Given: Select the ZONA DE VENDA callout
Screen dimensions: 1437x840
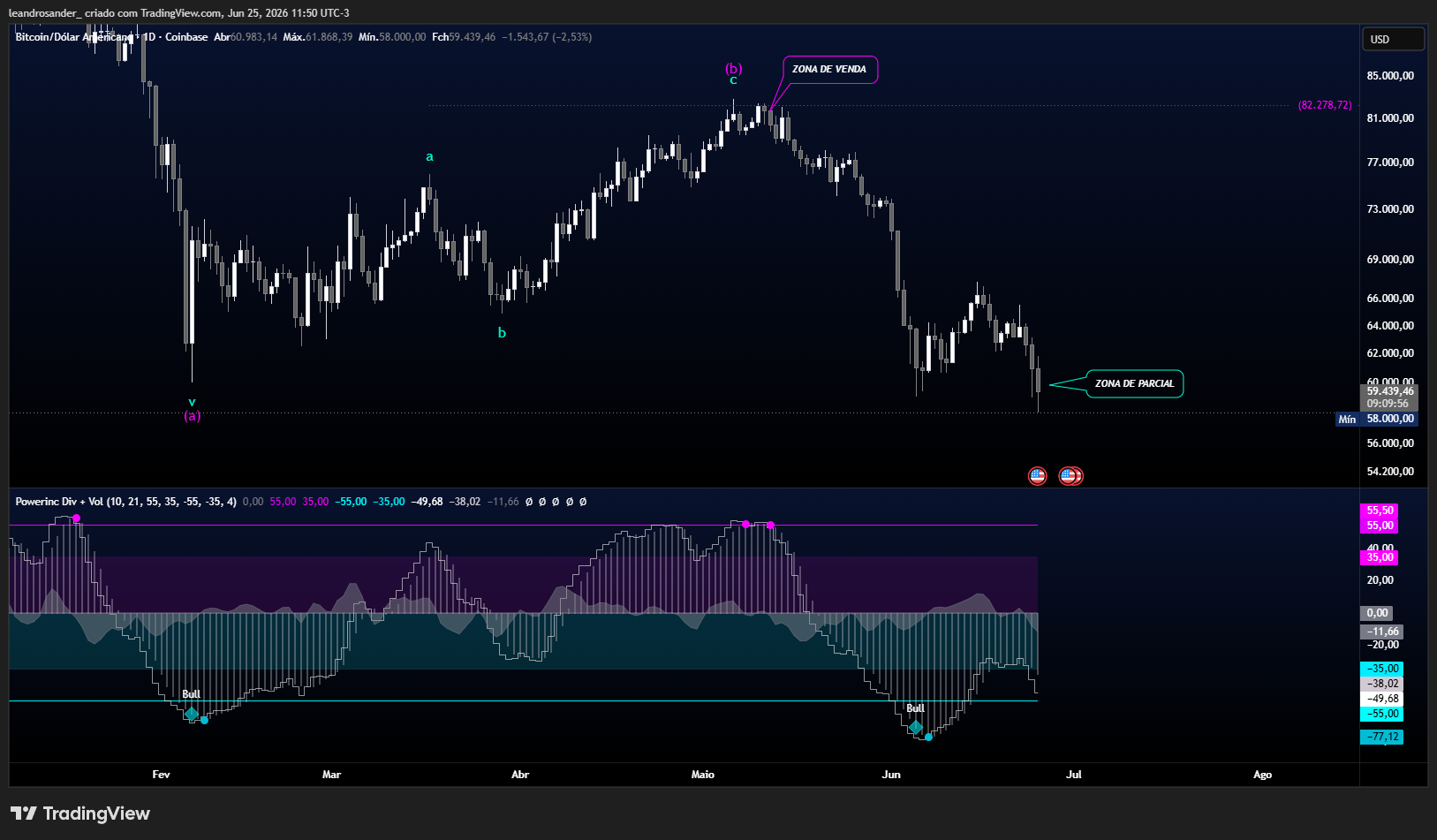Looking at the screenshot, I should [x=829, y=69].
